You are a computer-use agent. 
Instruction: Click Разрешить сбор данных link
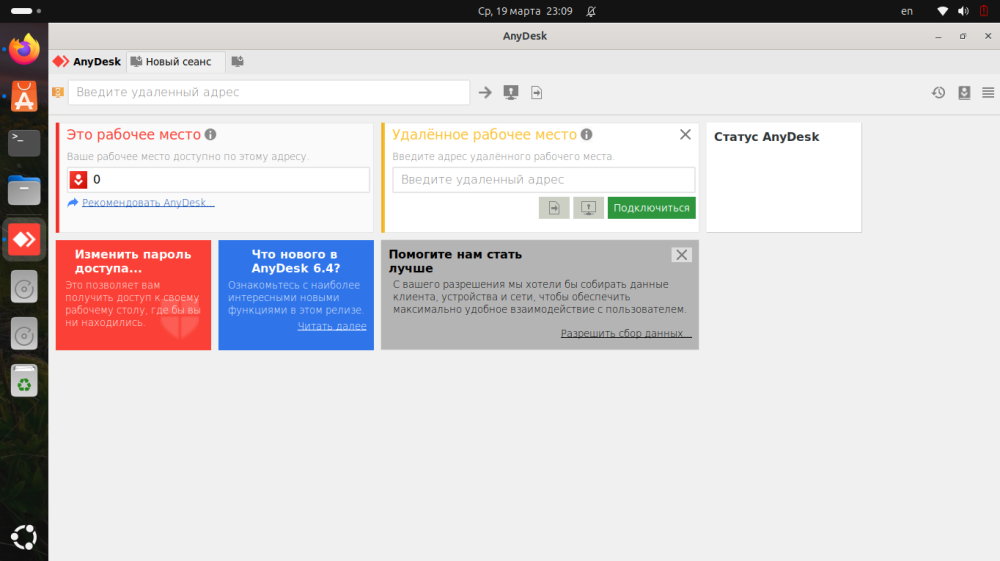tap(626, 333)
